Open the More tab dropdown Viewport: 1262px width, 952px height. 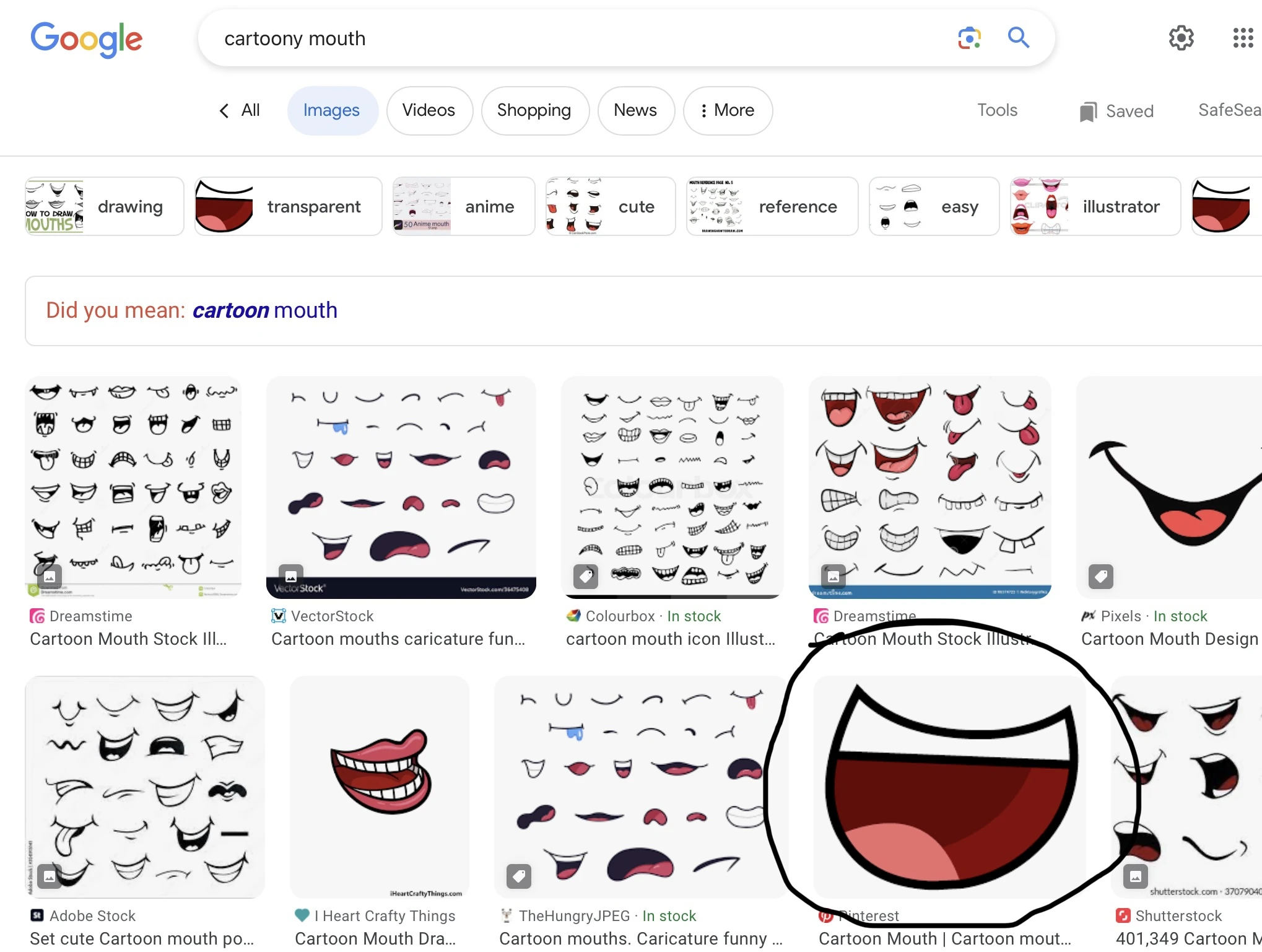click(x=728, y=110)
